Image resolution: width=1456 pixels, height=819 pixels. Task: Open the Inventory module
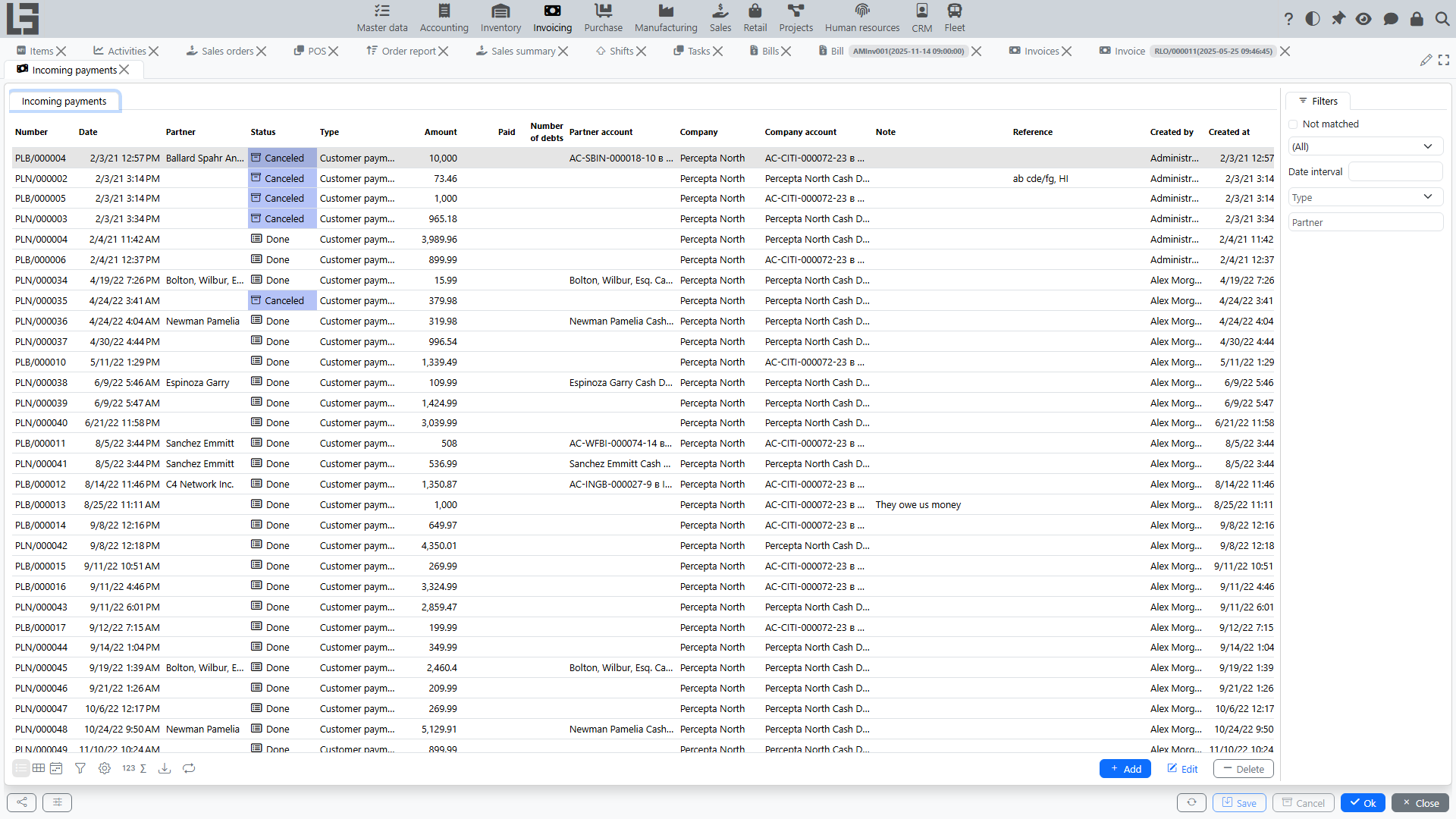point(500,18)
